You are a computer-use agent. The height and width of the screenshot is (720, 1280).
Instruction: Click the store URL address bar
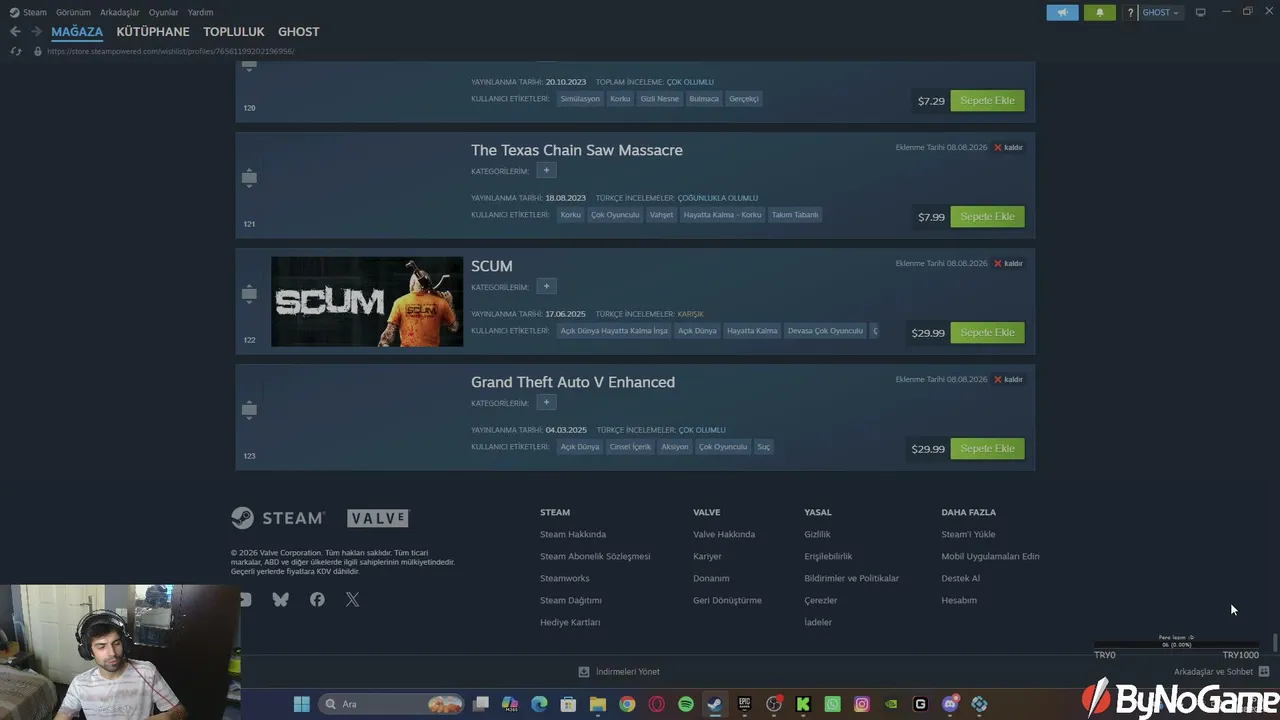170,51
